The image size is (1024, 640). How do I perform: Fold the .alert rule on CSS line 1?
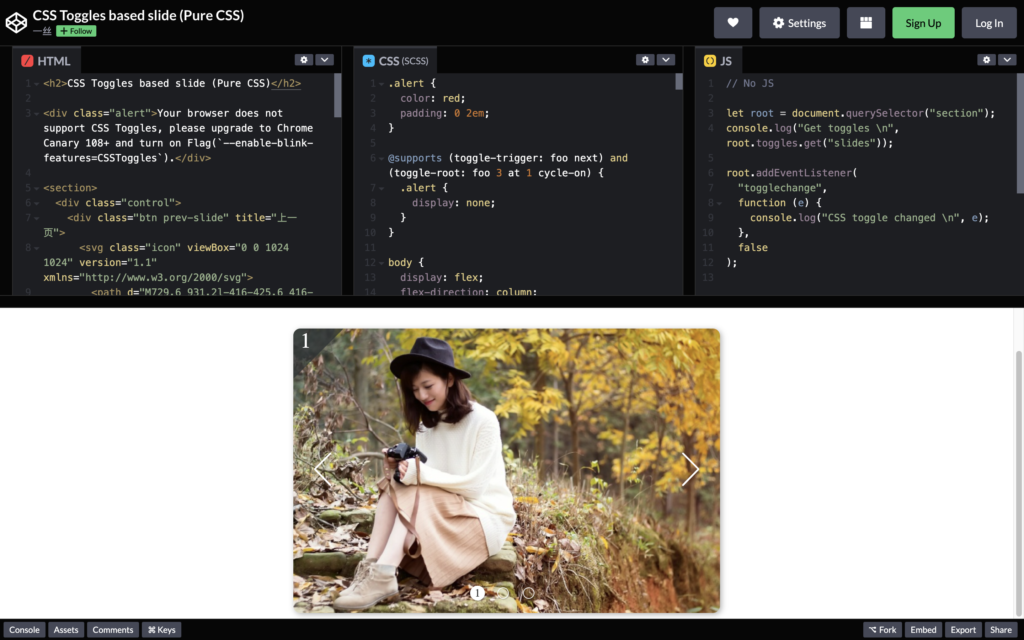381,84
